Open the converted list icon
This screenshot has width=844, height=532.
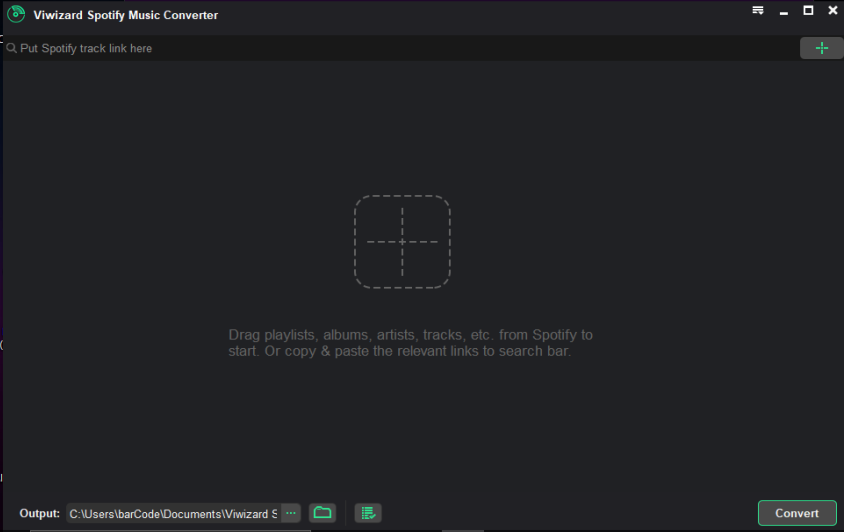pyautogui.click(x=368, y=513)
